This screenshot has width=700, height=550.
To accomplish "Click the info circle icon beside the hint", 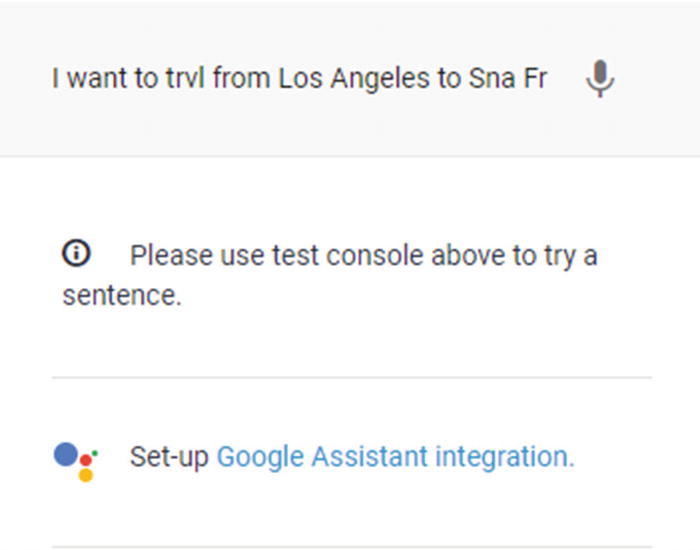I will tap(76, 253).
